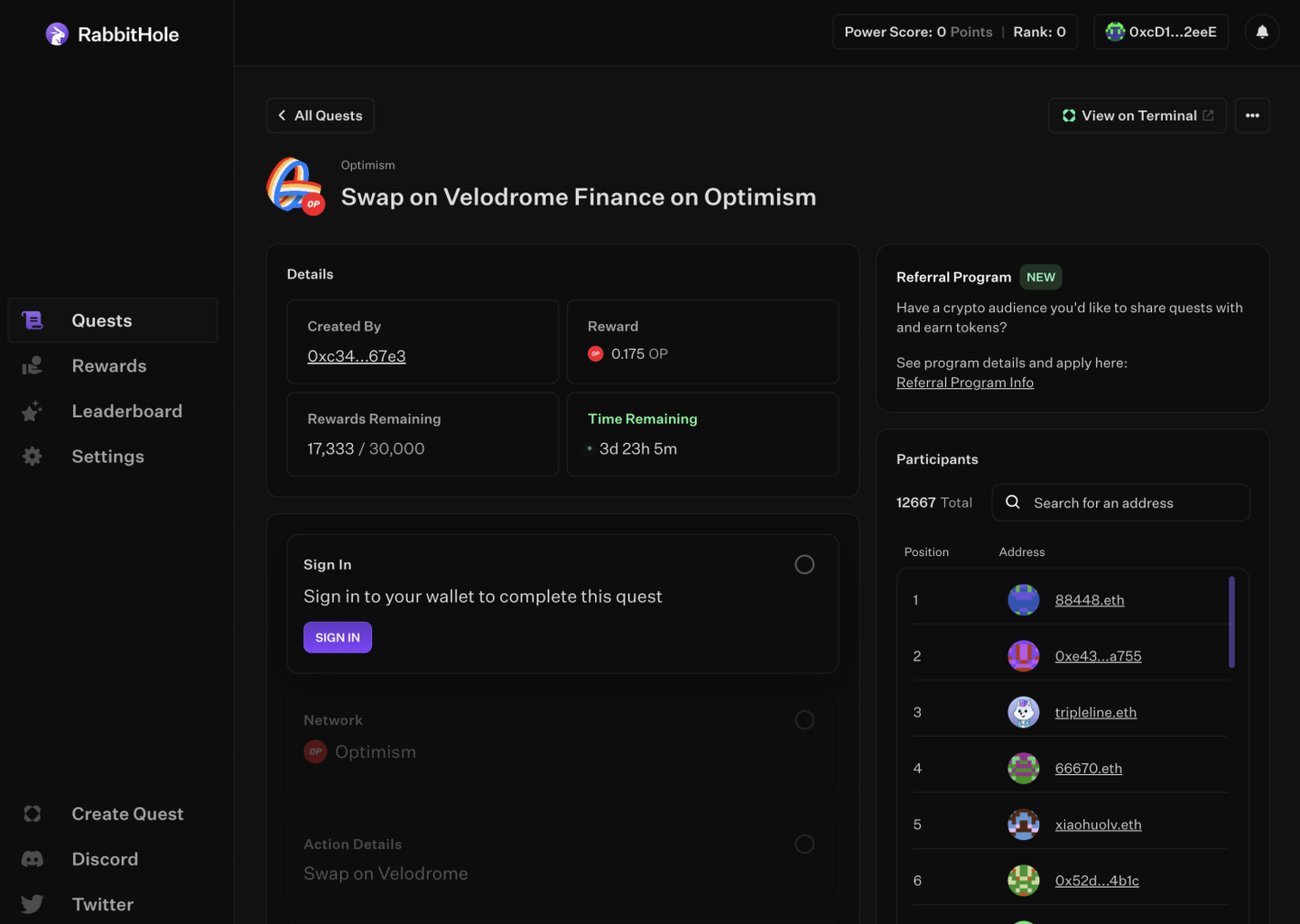1300x924 pixels.
Task: Click the avatar of 66670.eth
Action: (x=1024, y=768)
